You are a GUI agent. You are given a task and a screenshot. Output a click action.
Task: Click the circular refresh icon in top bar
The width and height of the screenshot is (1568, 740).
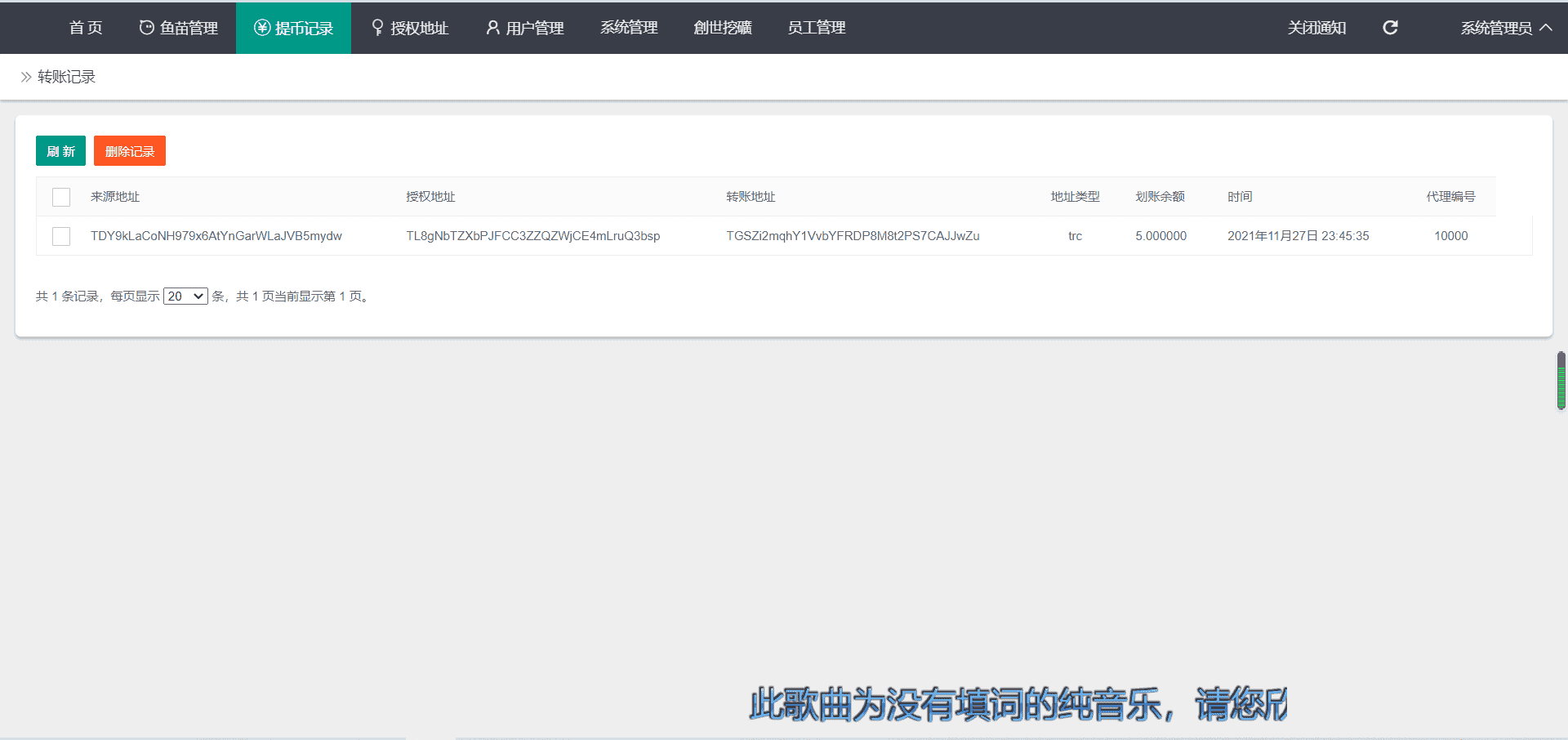tap(1390, 28)
